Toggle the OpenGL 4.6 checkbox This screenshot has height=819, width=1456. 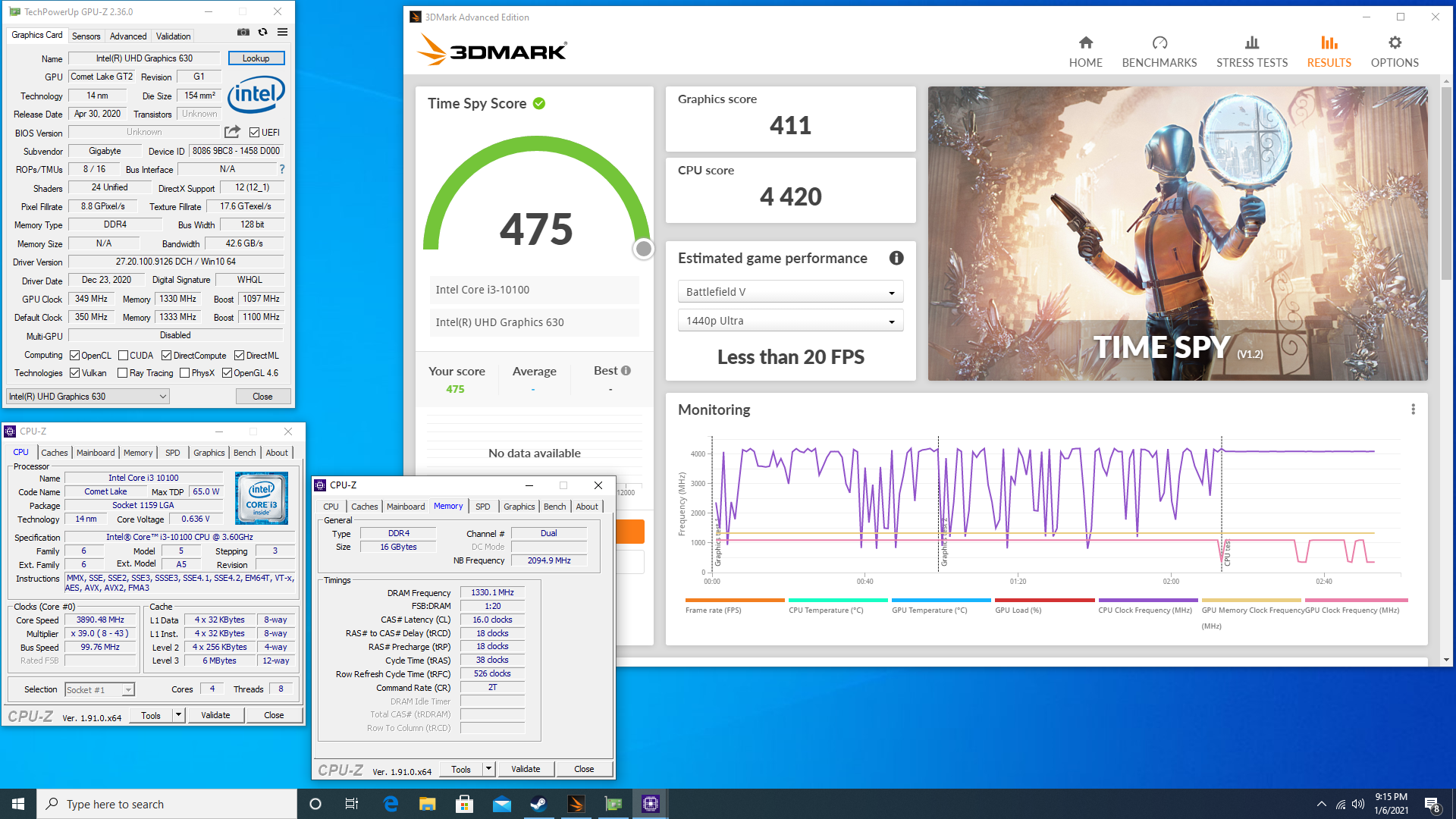[227, 373]
